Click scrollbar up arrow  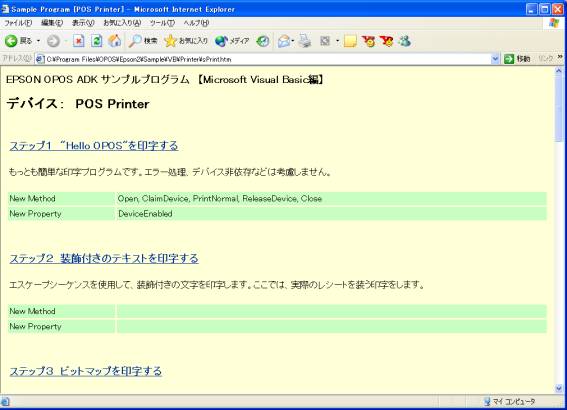point(559,71)
